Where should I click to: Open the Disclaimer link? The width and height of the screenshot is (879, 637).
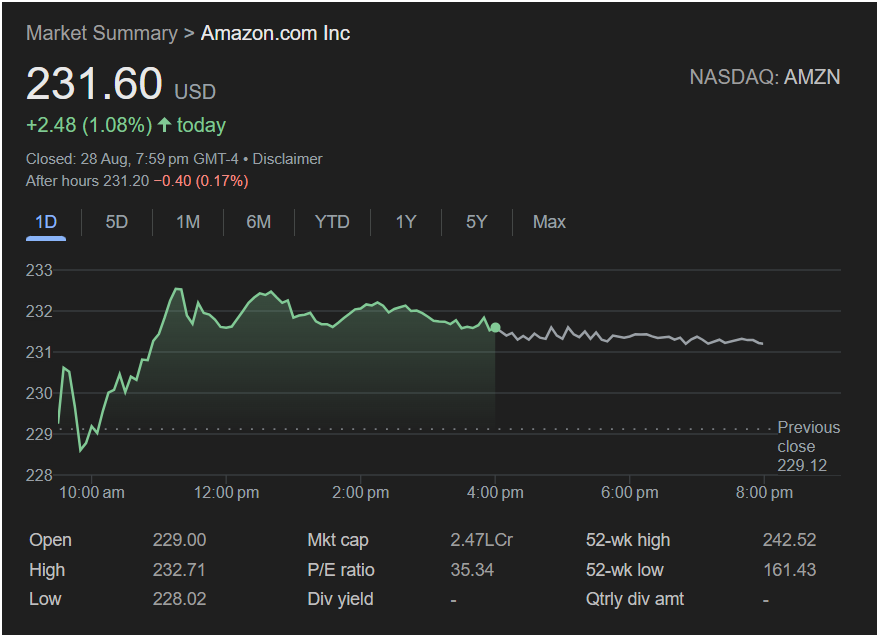287,159
